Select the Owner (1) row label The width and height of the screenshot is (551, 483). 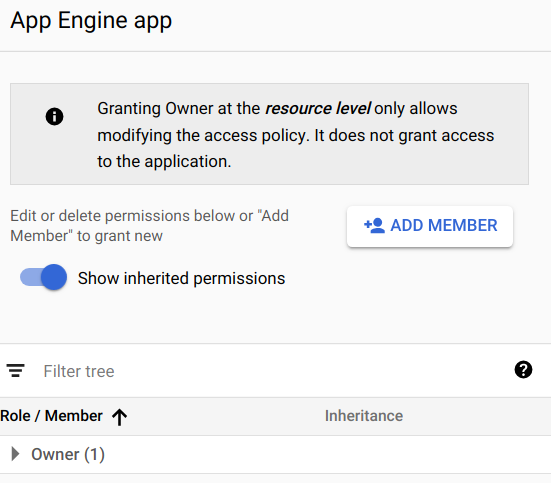point(68,454)
